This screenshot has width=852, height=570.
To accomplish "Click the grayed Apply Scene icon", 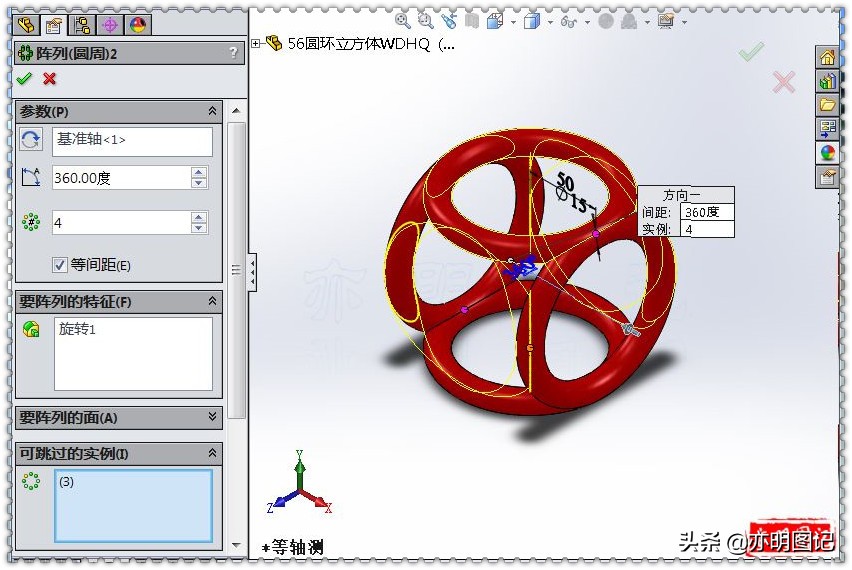I will tap(629, 21).
